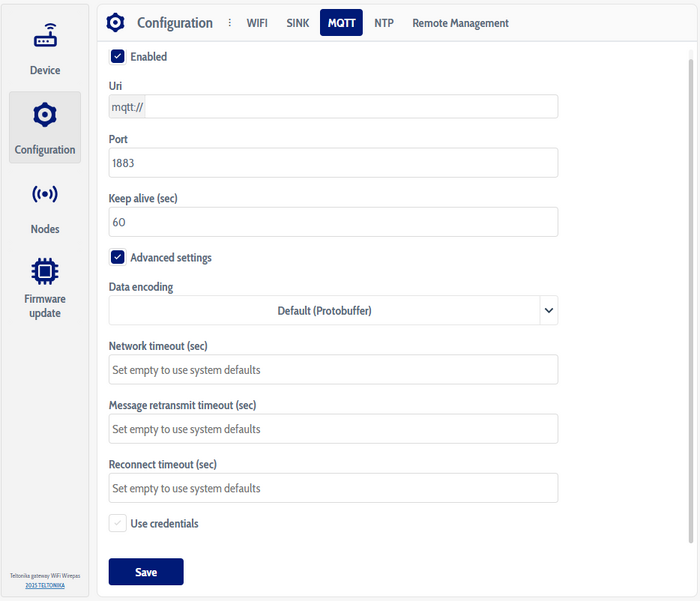Expand the Data encoding dropdown arrow

pos(548,311)
